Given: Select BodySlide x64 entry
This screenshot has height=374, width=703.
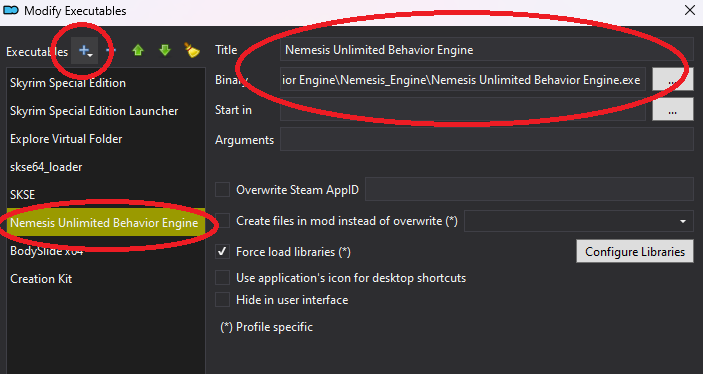Looking at the screenshot, I should pos(106,251).
